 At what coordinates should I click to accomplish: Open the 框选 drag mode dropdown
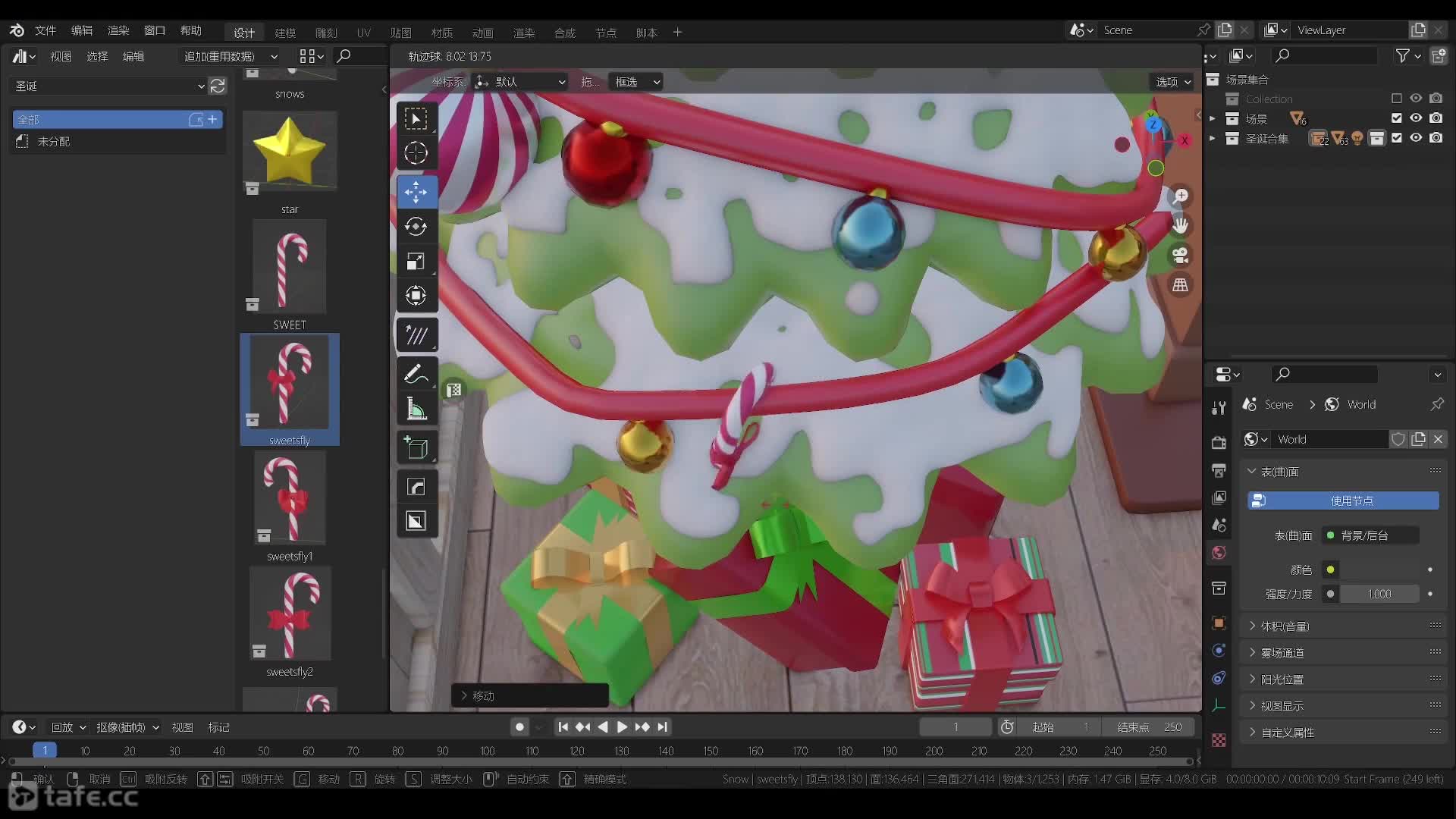pos(636,82)
